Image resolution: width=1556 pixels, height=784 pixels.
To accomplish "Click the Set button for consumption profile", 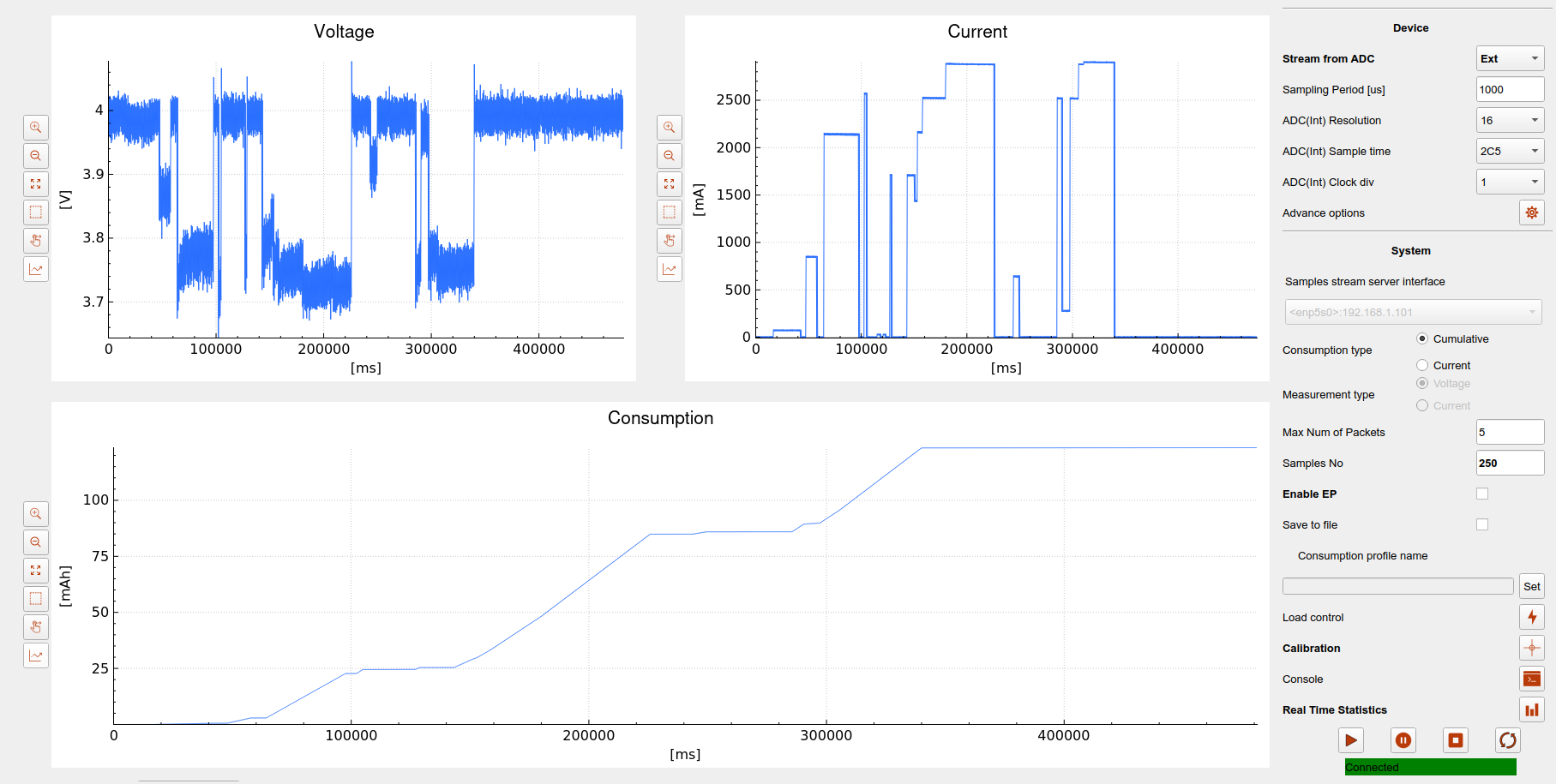I will 1531,585.
